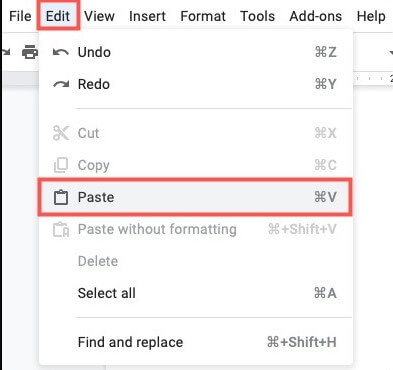The height and width of the screenshot is (370, 393).
Task: Open the Add-ons menu
Action: [x=315, y=16]
